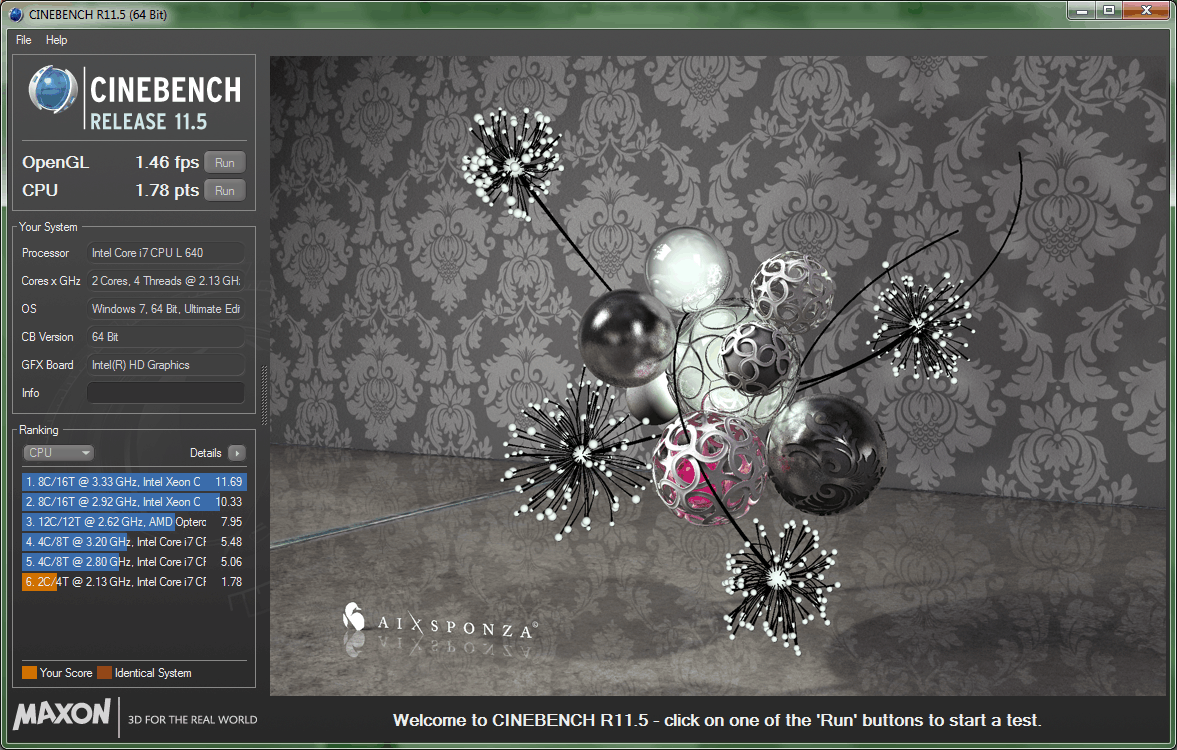The width and height of the screenshot is (1177, 750).
Task: Close the Cinebench window
Action: tap(1146, 10)
